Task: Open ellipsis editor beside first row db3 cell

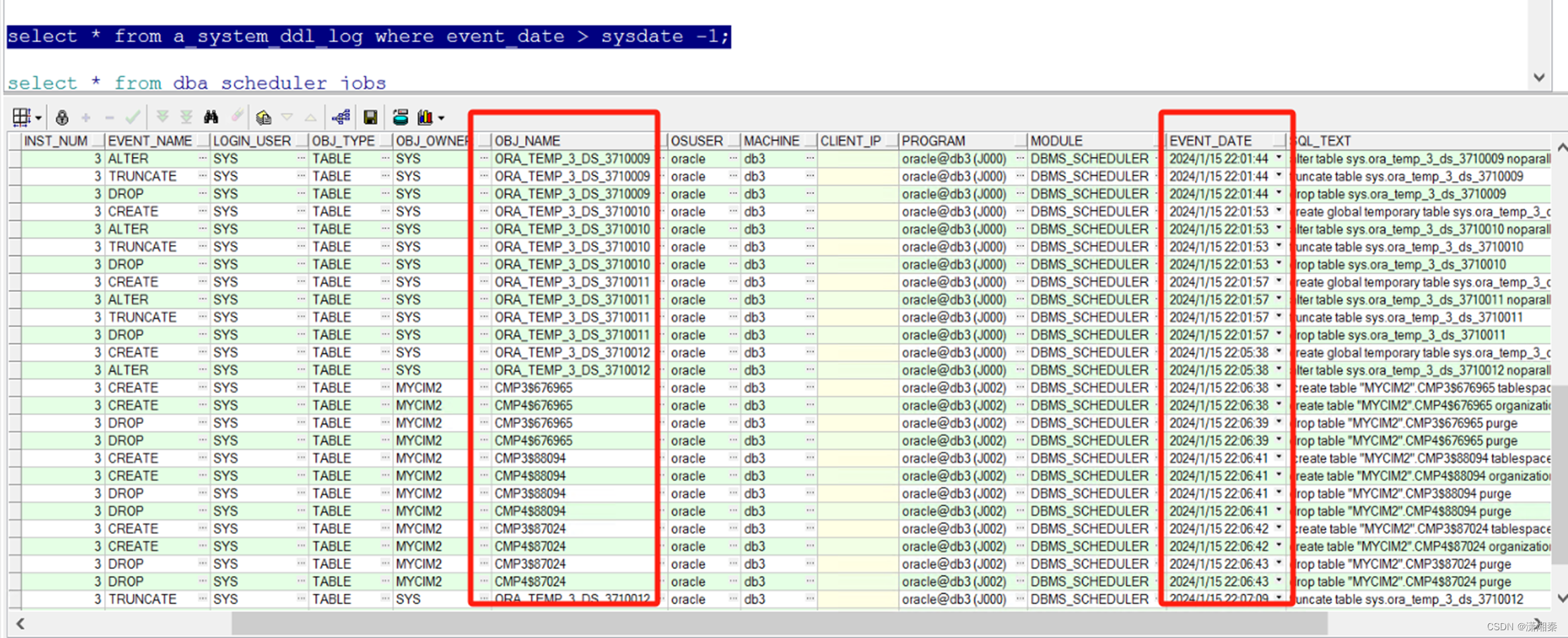Action: [809, 158]
